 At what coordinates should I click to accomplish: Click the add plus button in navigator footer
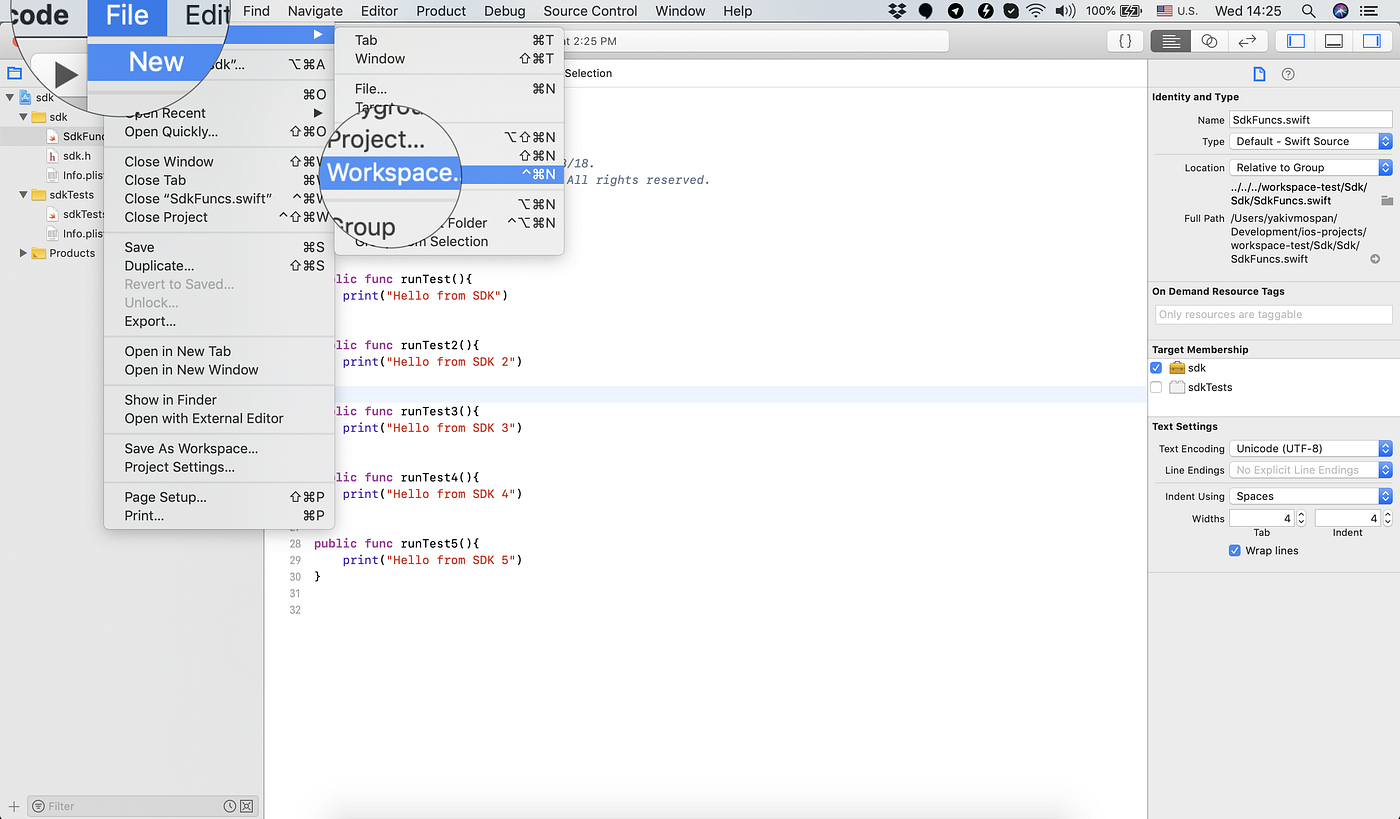[13, 806]
